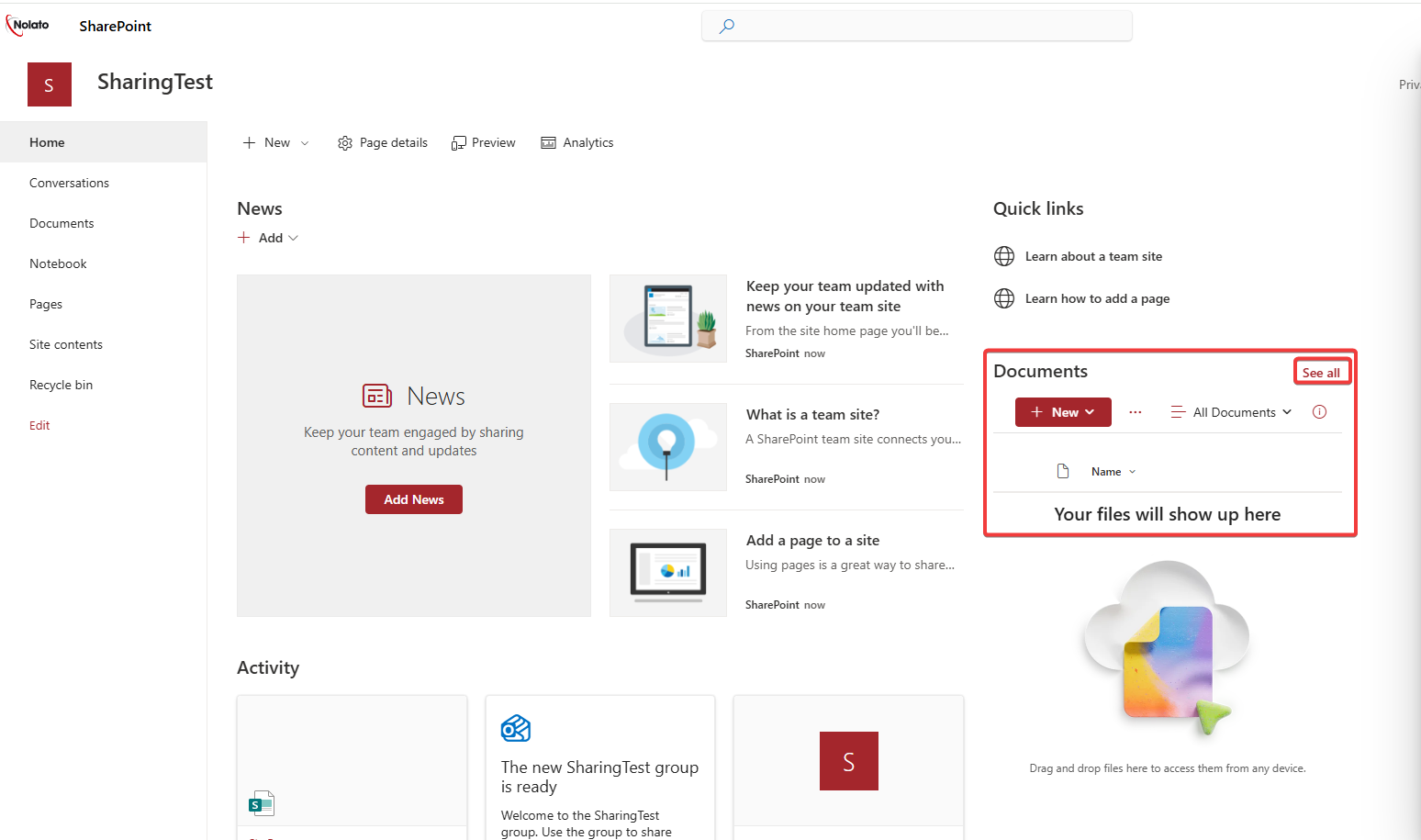Click the Add News button
The image size is (1421, 840).
pyautogui.click(x=414, y=499)
